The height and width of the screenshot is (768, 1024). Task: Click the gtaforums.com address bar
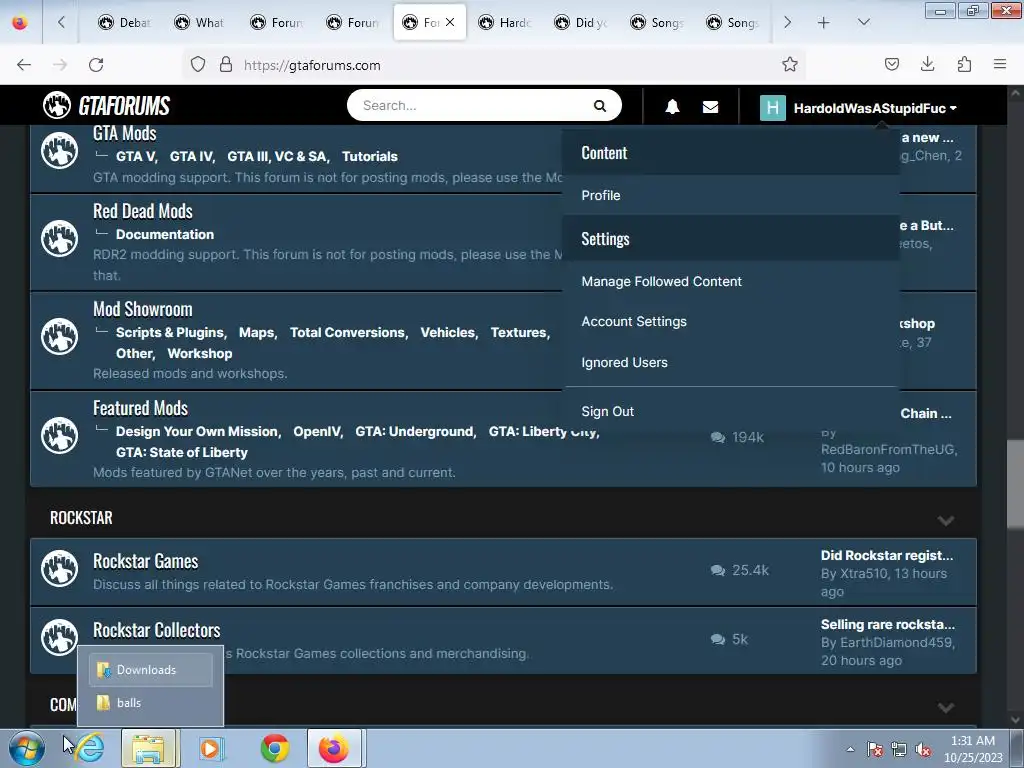point(496,65)
